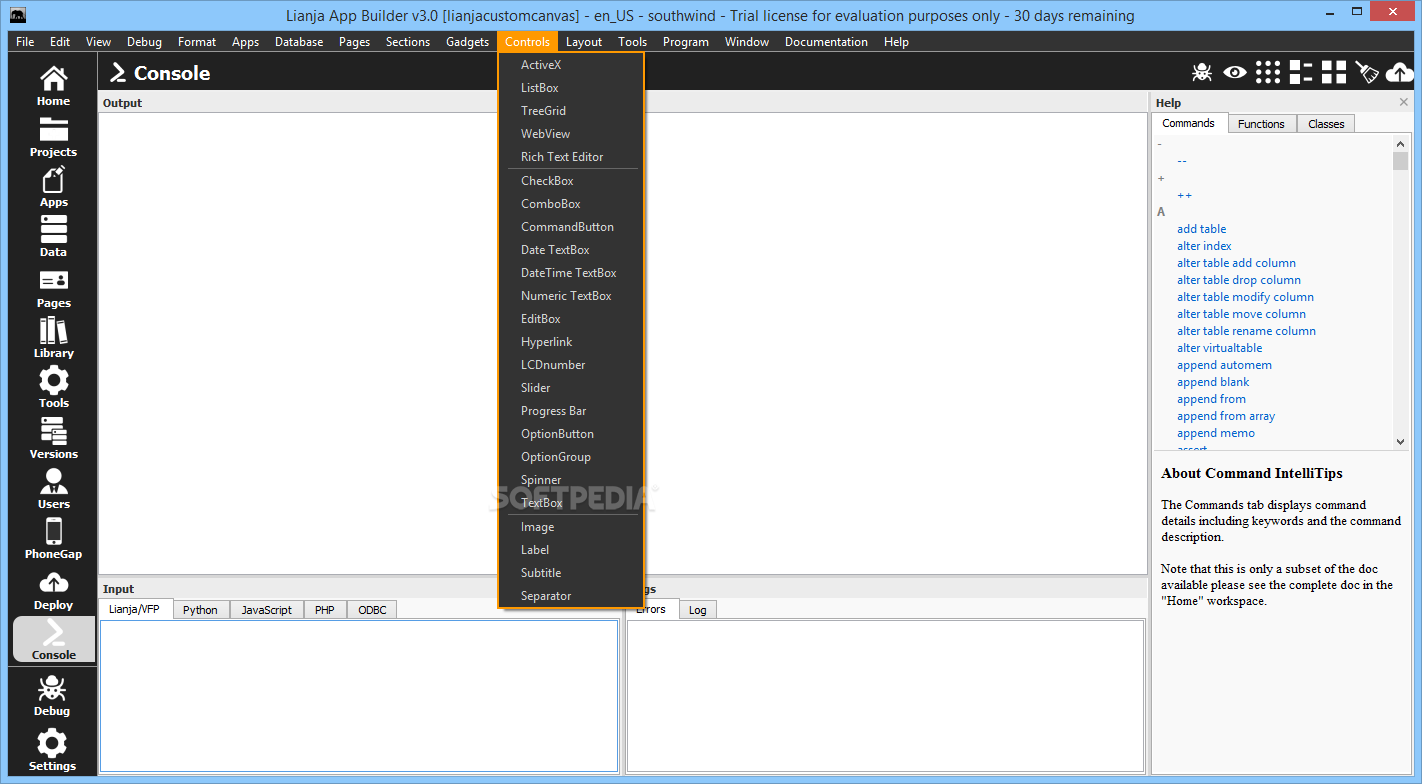The height and width of the screenshot is (784, 1422).
Task: Open 'append from array' command link
Action: [x=1226, y=416]
